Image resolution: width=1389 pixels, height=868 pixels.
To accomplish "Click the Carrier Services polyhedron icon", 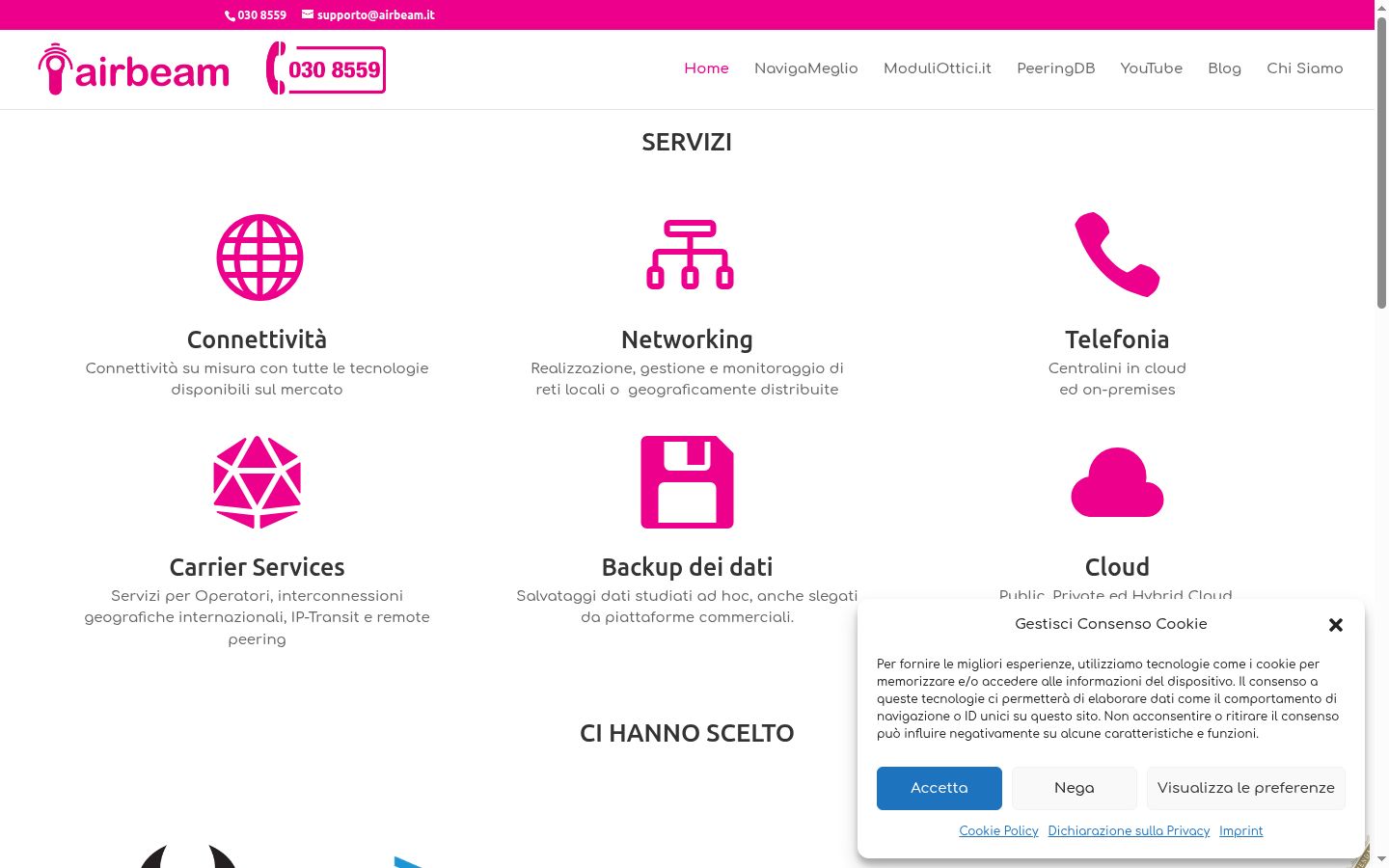I will pyautogui.click(x=257, y=482).
